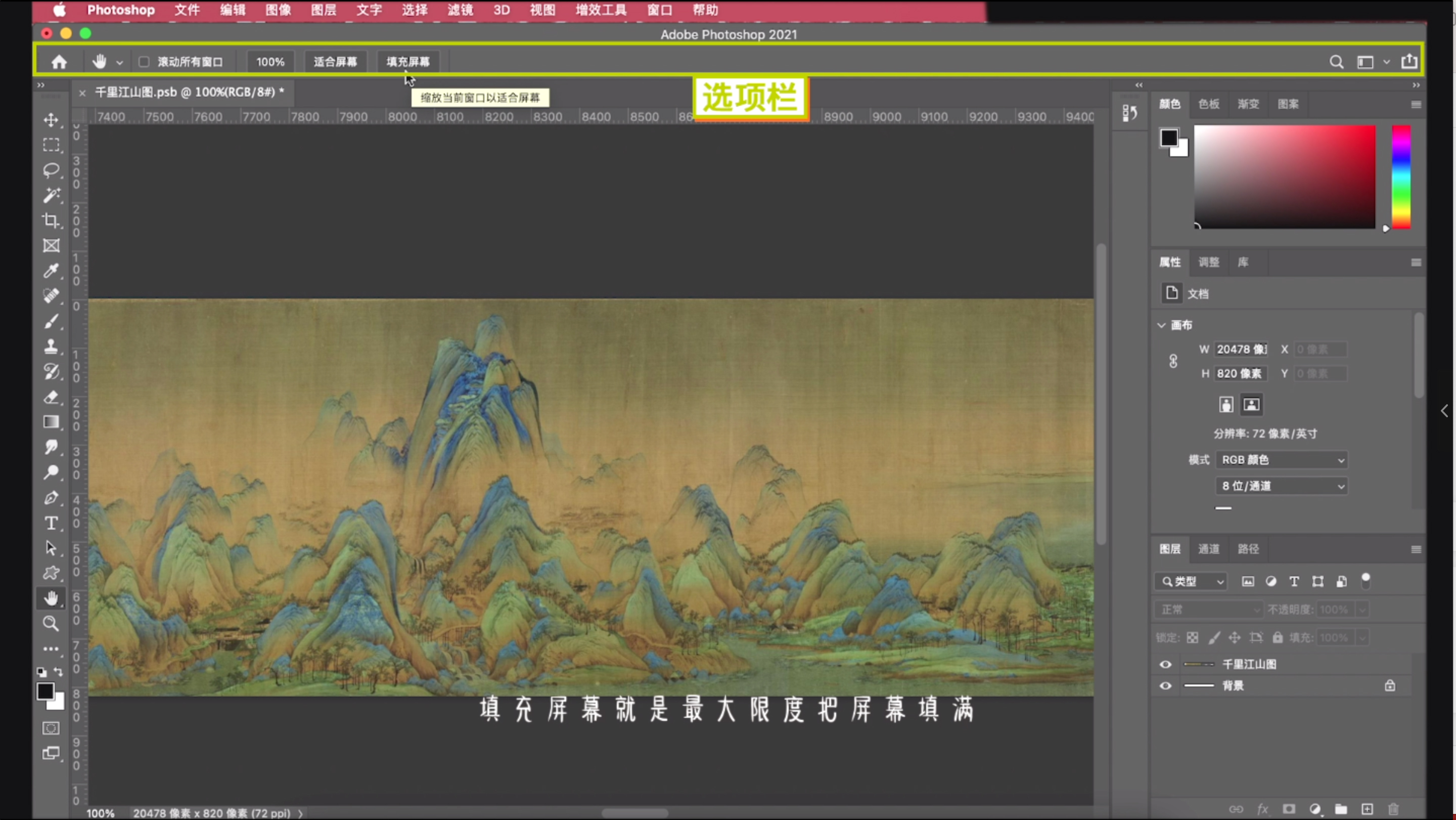
Task: Click the Home icon in options bar
Action: (59, 62)
